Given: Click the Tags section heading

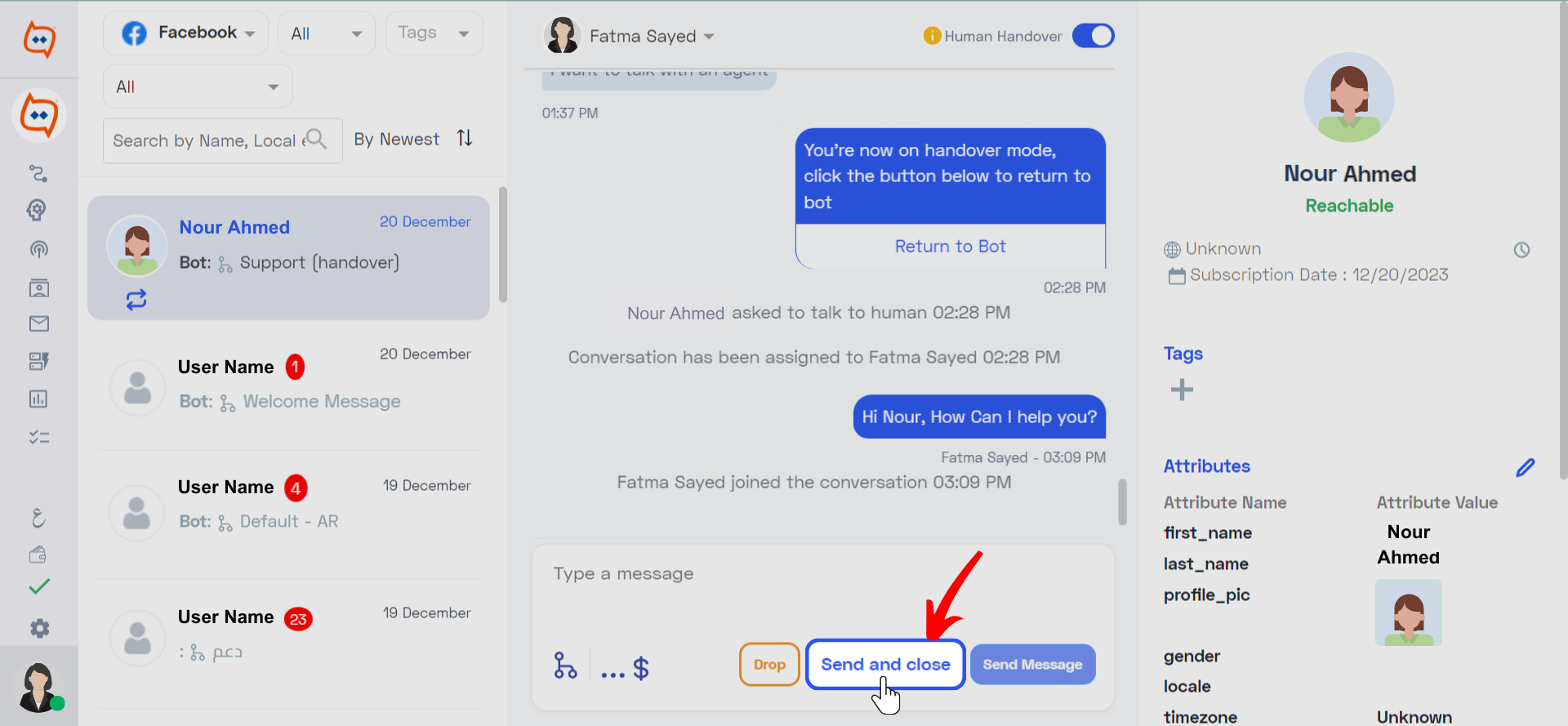Looking at the screenshot, I should pos(1183,354).
